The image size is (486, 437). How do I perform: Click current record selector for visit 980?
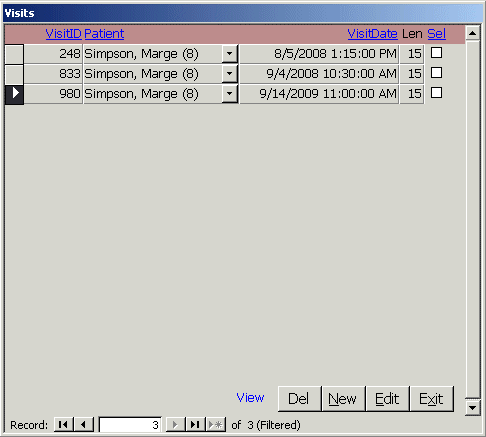click(x=14, y=94)
